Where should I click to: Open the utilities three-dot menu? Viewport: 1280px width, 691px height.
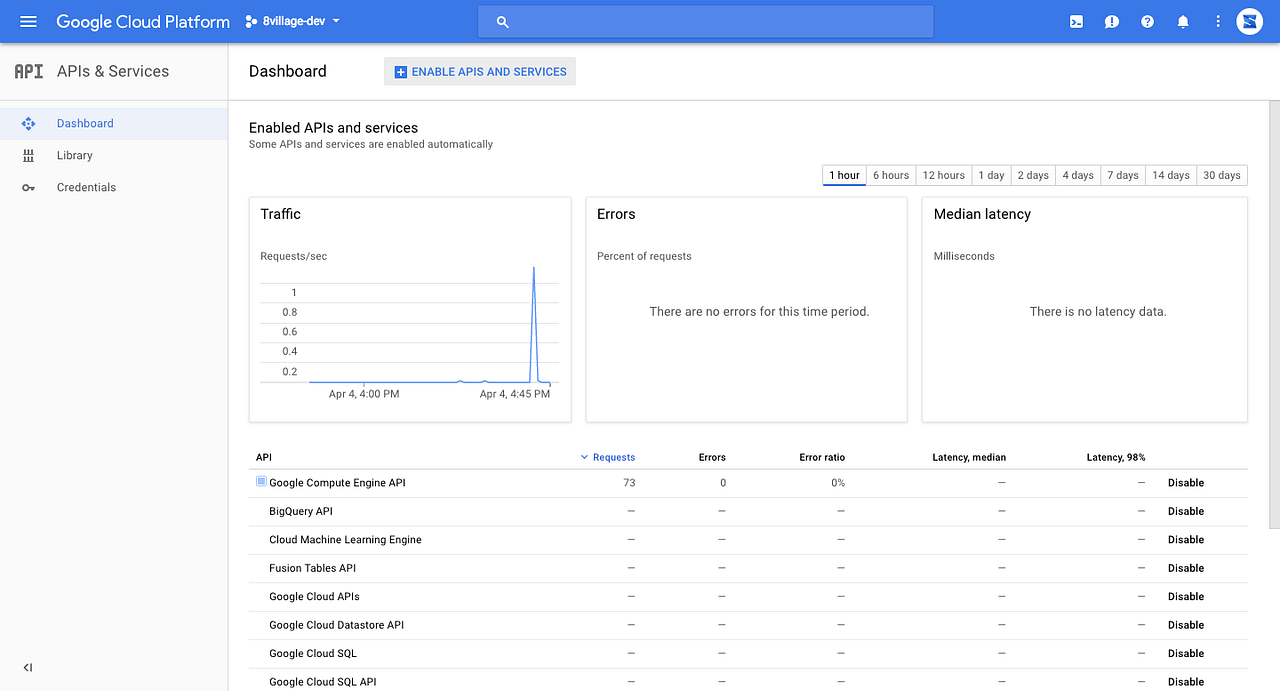1217,21
